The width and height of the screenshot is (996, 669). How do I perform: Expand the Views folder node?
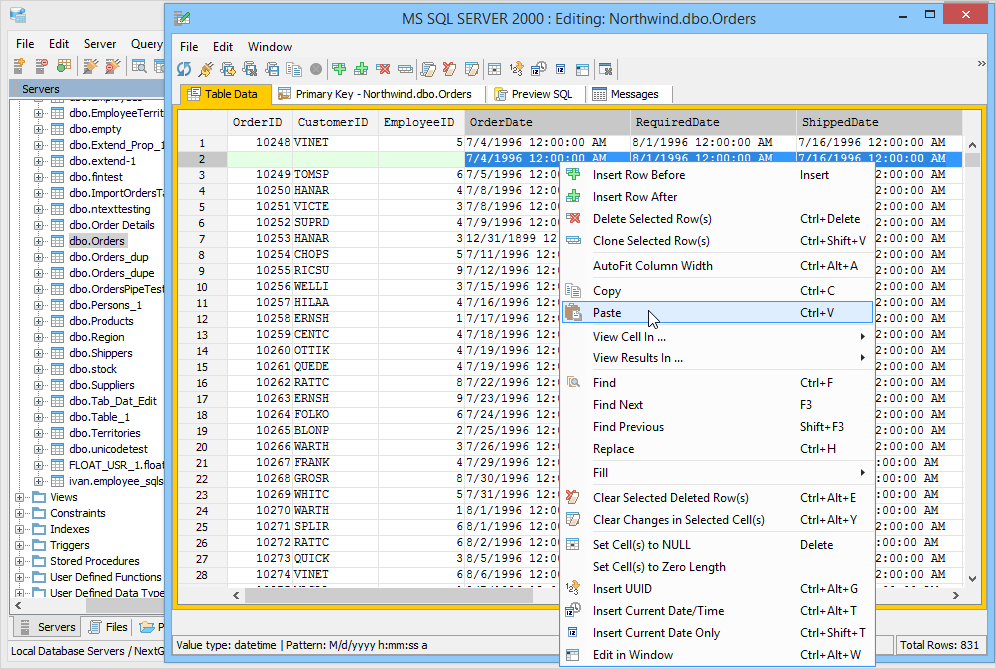pos(20,497)
